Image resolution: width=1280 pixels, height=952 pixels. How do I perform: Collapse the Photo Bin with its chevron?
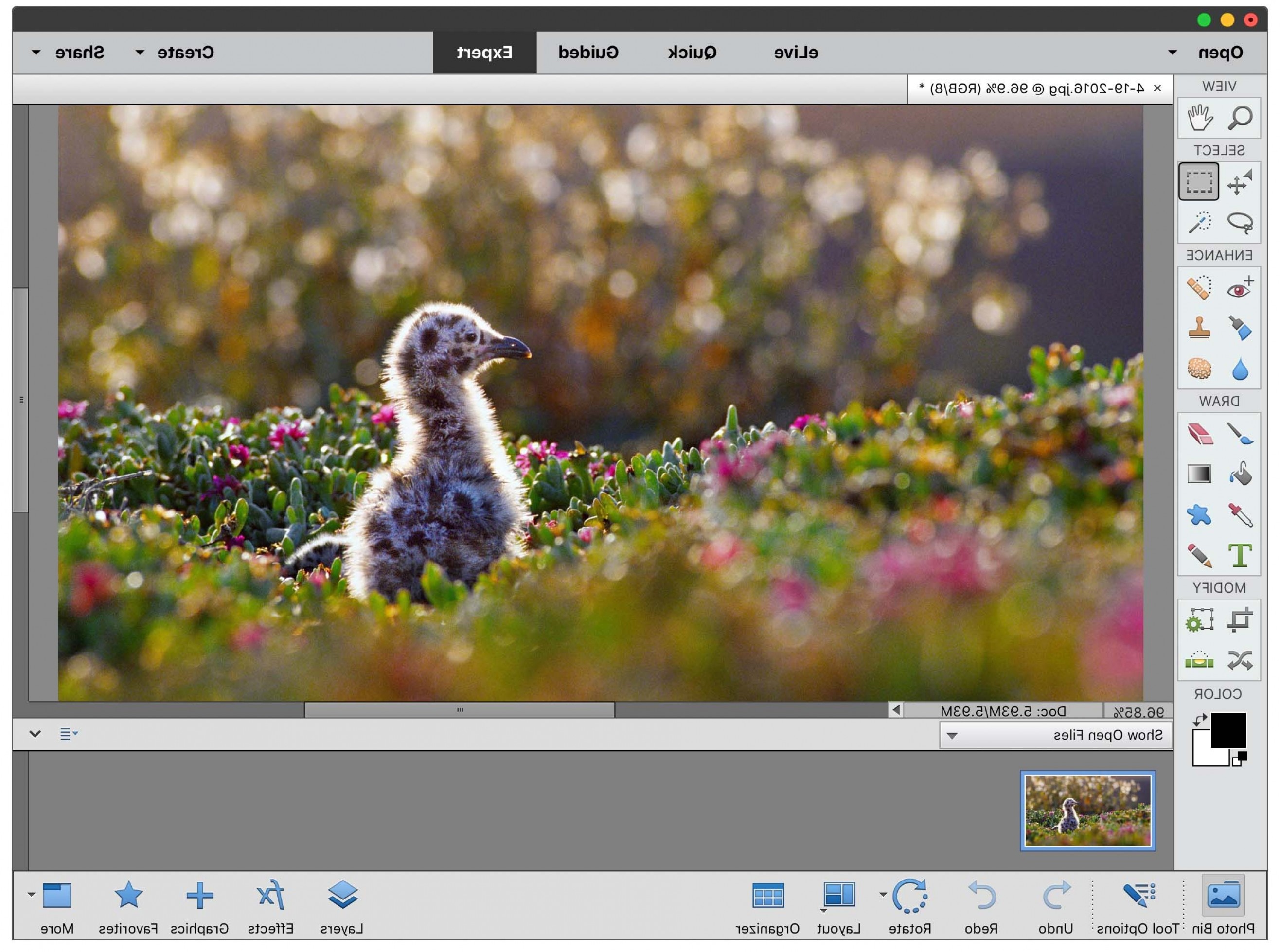click(x=36, y=734)
